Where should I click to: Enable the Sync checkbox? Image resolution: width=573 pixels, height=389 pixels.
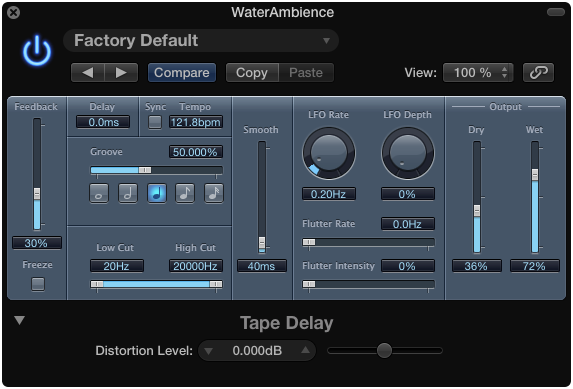click(x=155, y=122)
